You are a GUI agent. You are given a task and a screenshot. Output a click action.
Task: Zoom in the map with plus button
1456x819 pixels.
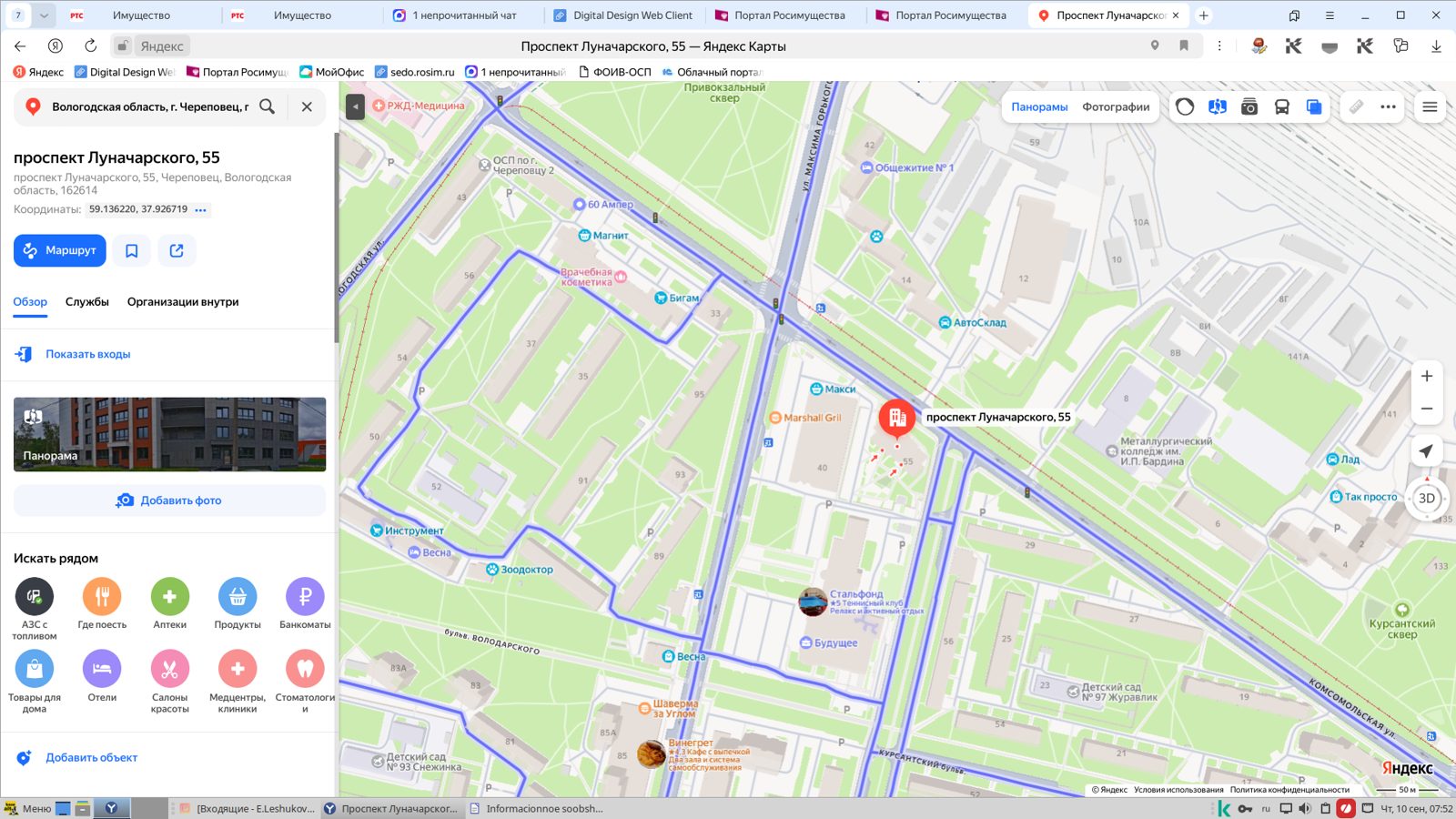(x=1426, y=376)
